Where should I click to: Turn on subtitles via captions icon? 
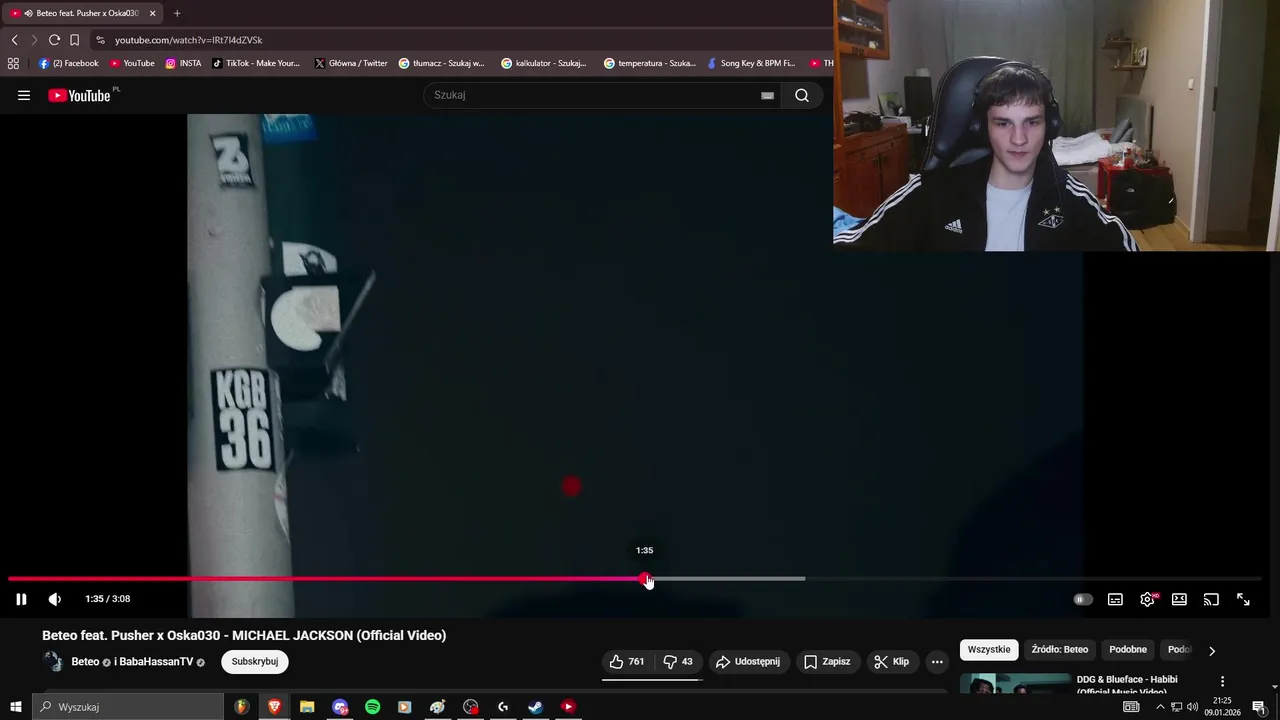(x=1115, y=599)
